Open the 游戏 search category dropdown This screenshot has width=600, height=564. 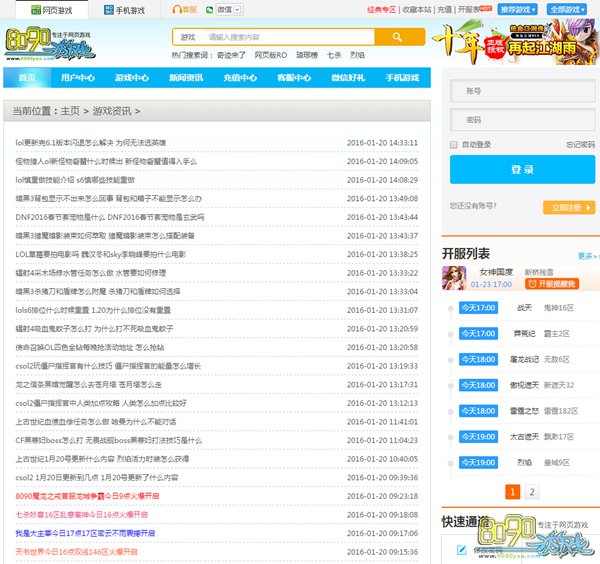186,37
